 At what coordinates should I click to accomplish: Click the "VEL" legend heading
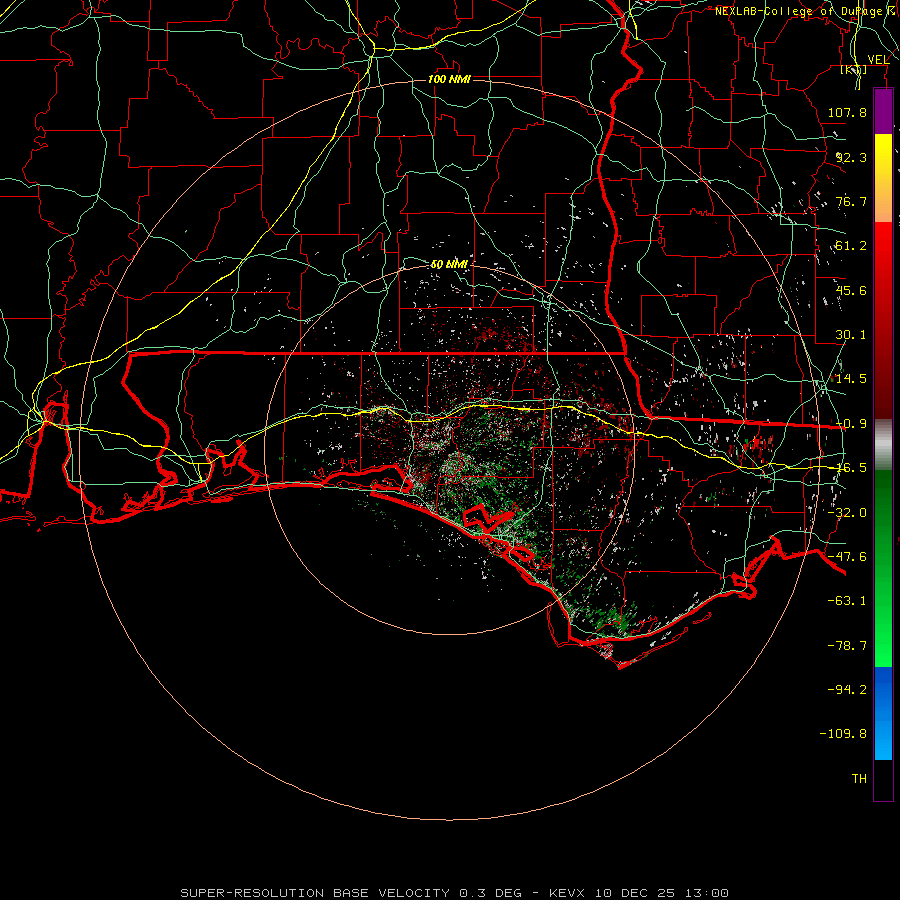(x=878, y=59)
